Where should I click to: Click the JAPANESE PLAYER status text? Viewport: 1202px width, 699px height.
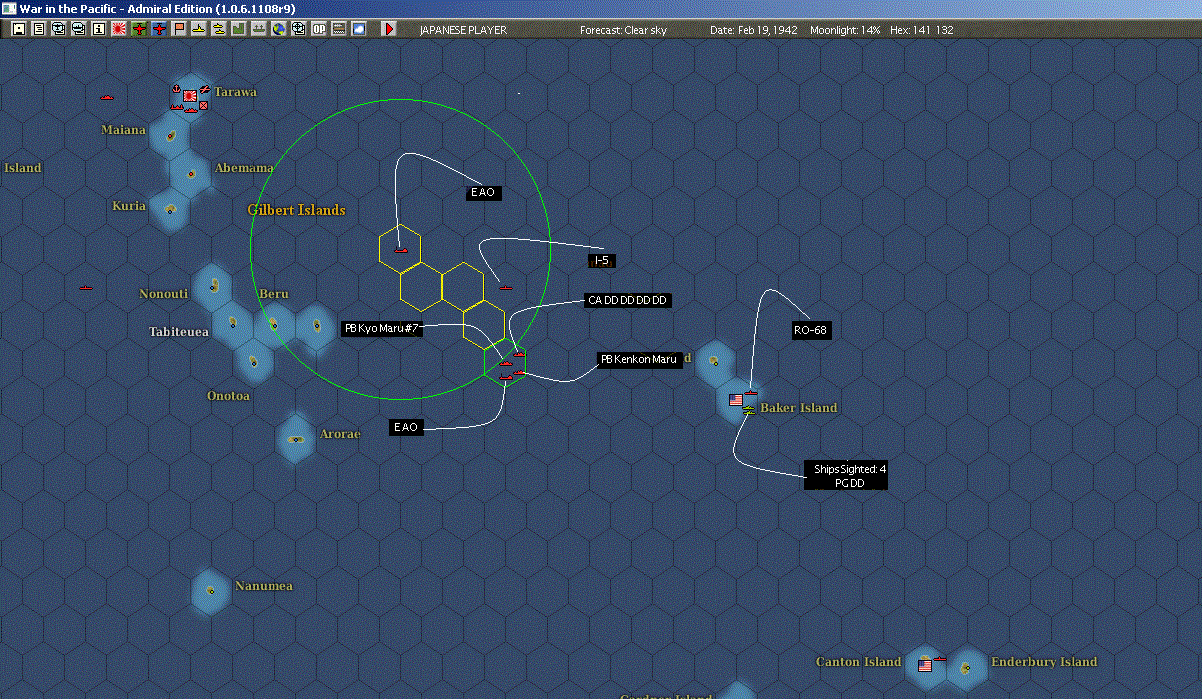463,30
